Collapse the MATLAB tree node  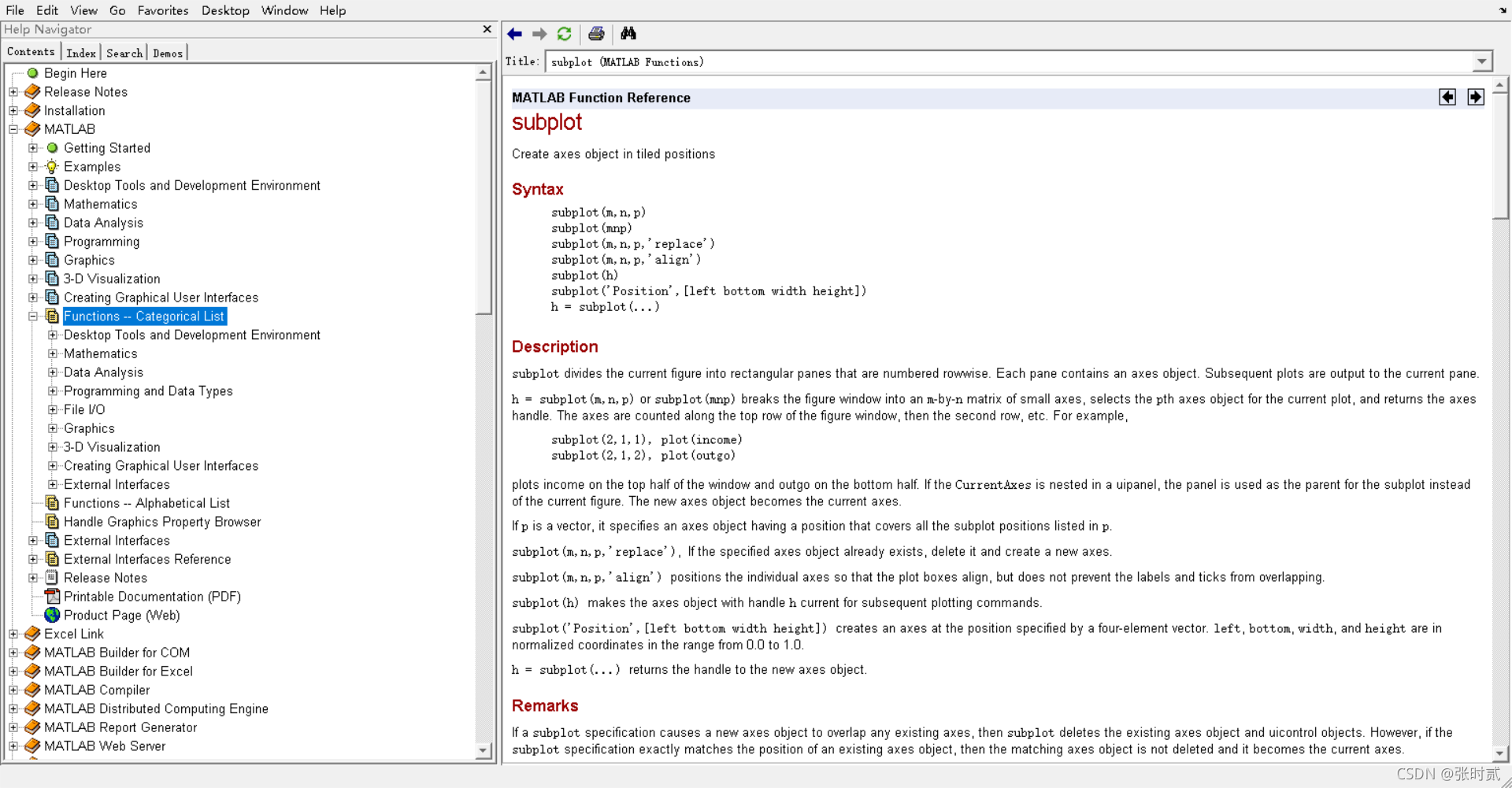click(13, 129)
